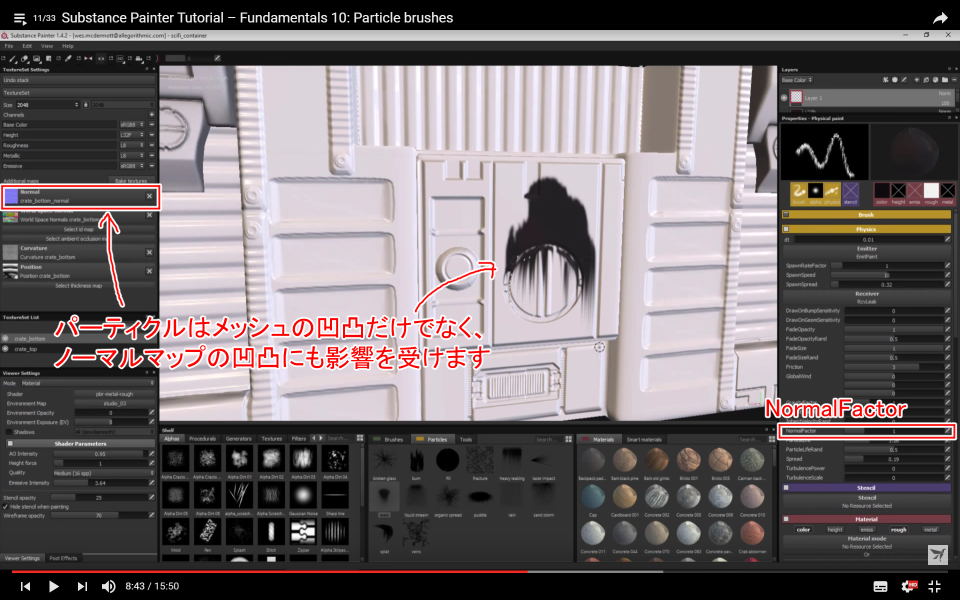Collapse the Physics section checkbox
960x600 pixels.
pyautogui.click(x=786, y=229)
